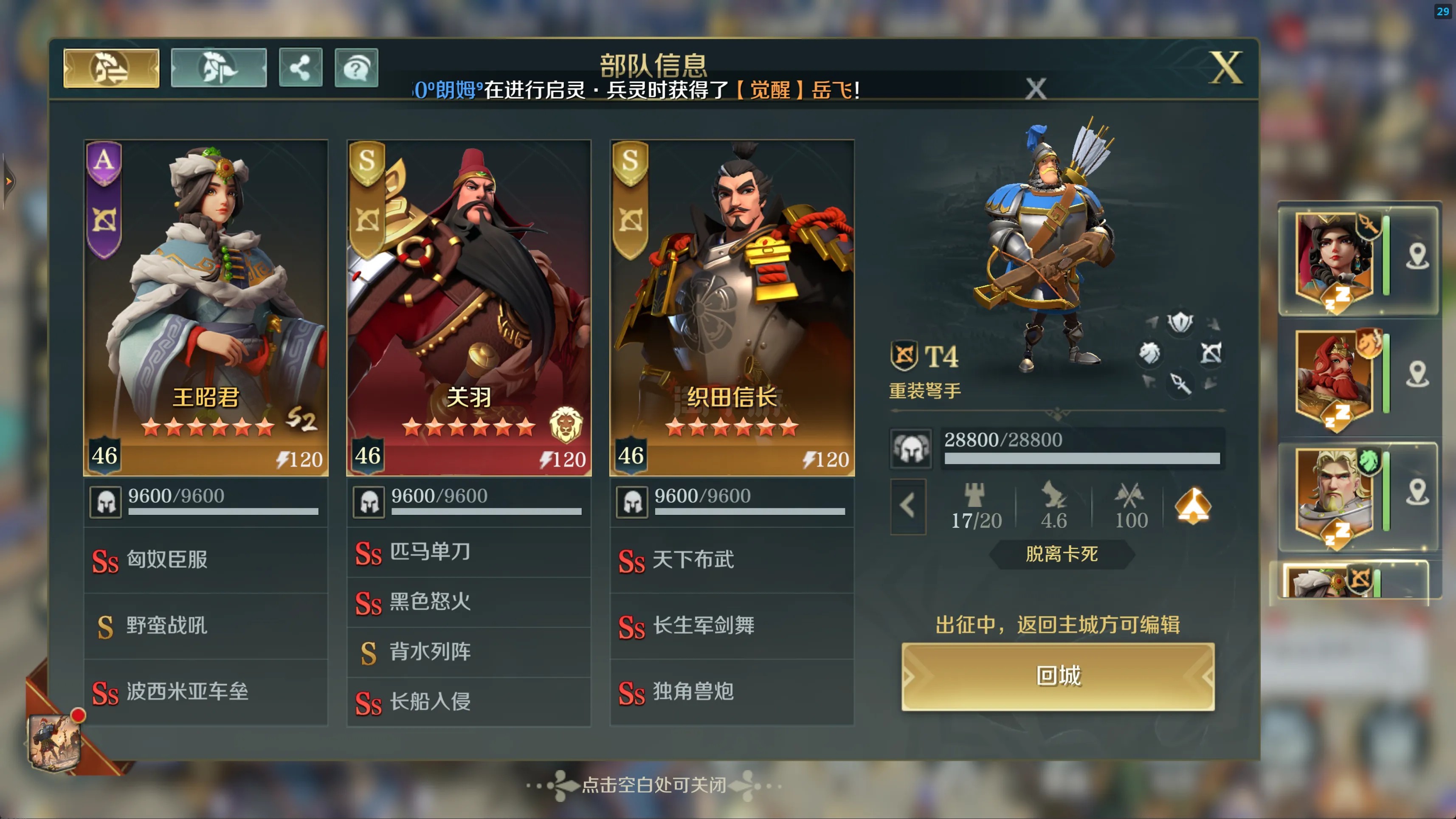Screen dimensions: 1456x819
Task: Expand the left edge side panel arrow
Action: [x=8, y=181]
